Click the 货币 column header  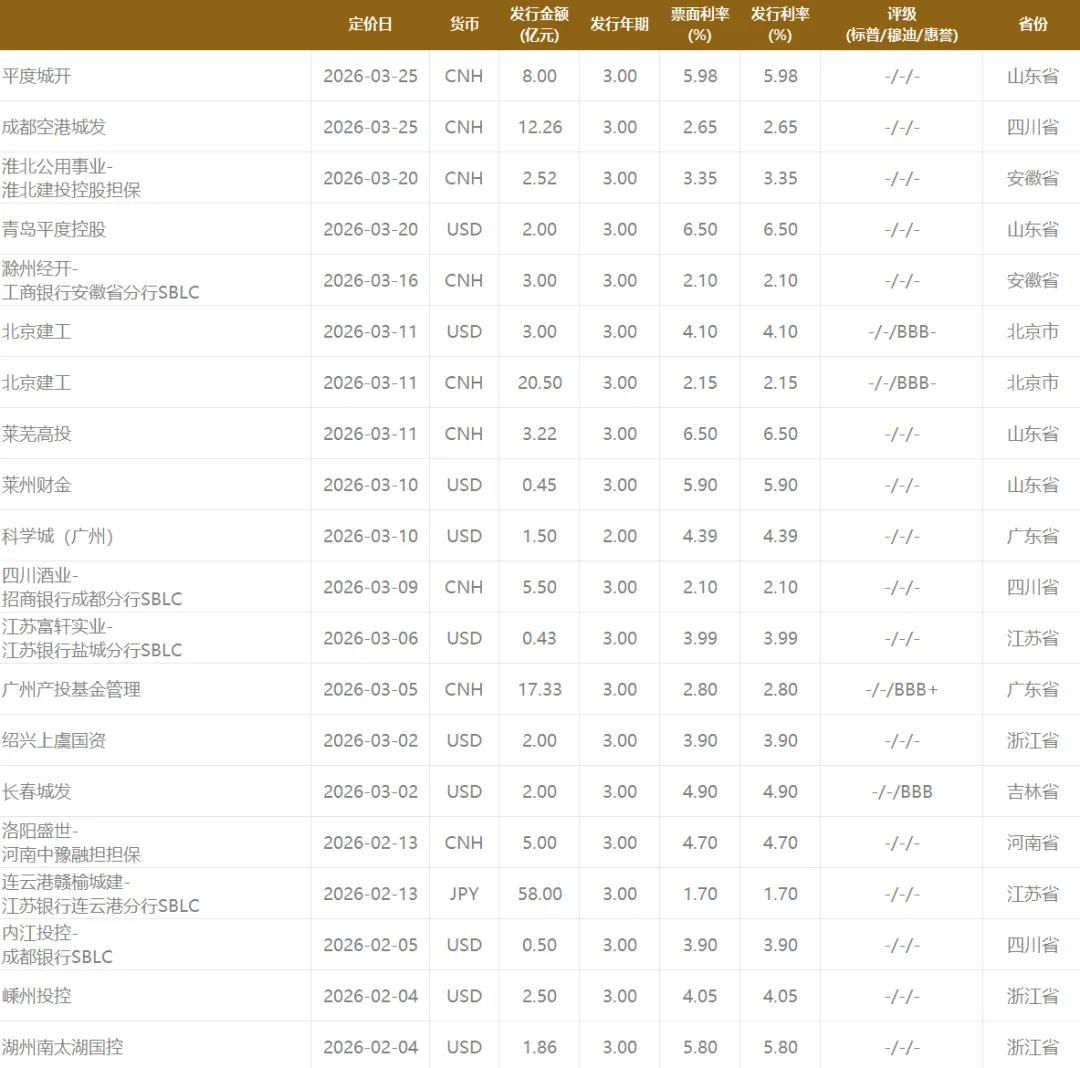click(463, 24)
